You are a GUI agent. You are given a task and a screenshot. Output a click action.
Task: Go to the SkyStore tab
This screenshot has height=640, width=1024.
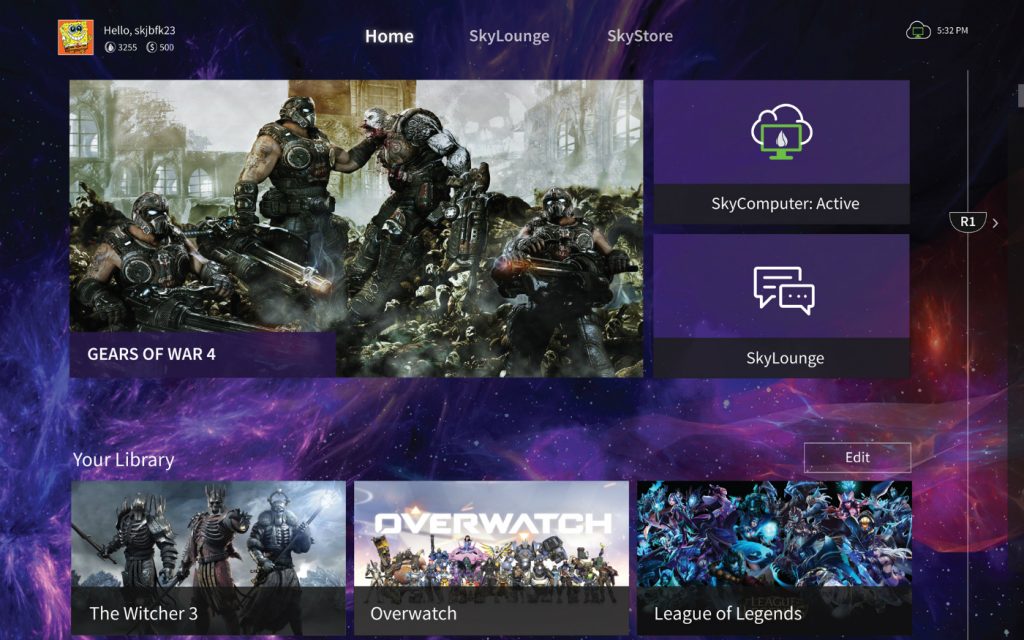640,36
